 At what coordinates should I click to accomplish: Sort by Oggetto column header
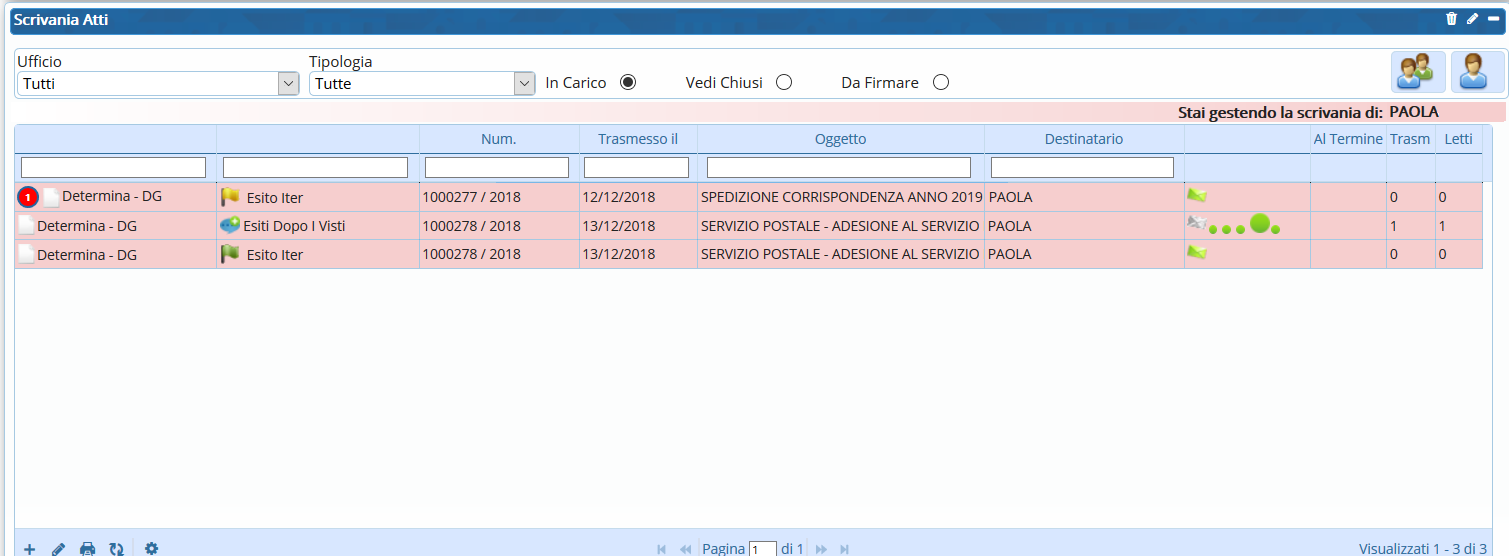[840, 139]
